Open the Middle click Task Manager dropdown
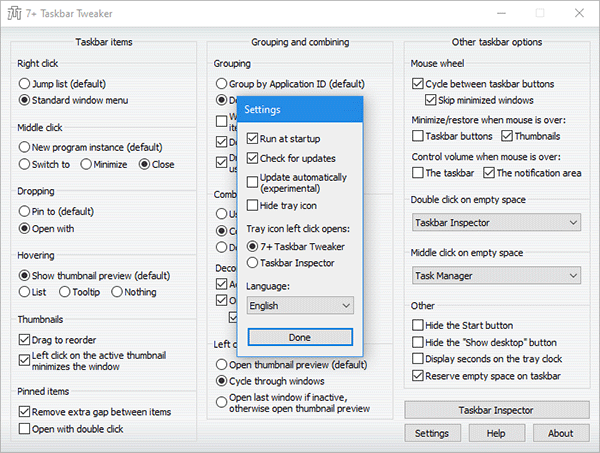 pyautogui.click(x=496, y=274)
